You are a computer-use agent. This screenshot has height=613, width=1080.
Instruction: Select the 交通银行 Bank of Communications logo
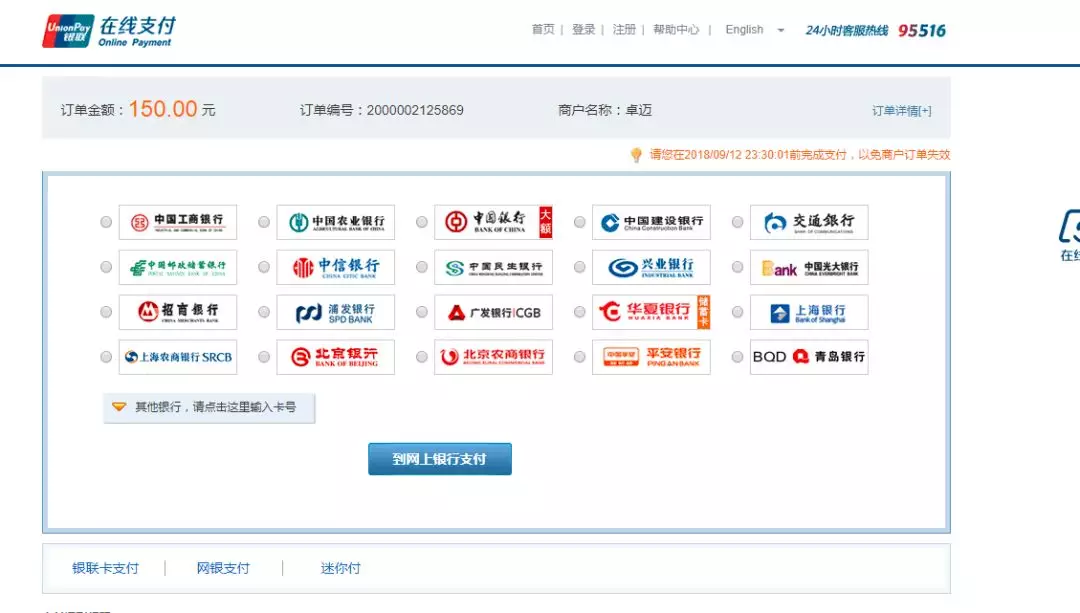809,222
